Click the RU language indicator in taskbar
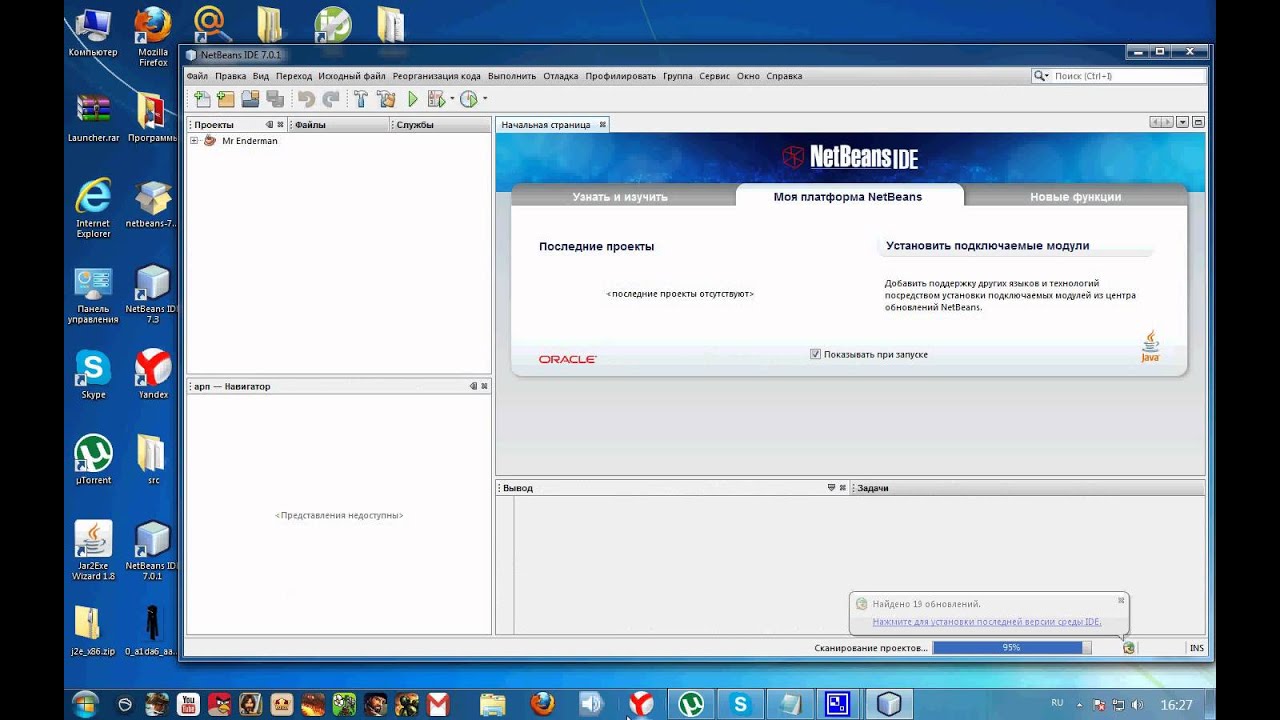Image resolution: width=1280 pixels, height=720 pixels. click(1057, 703)
